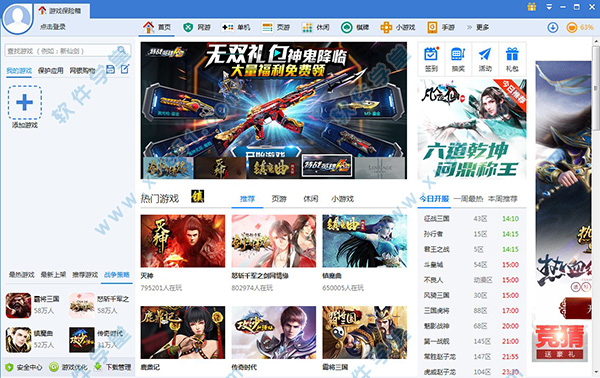Open the blue download circle icon
The image size is (600, 378).
[x=553, y=28]
